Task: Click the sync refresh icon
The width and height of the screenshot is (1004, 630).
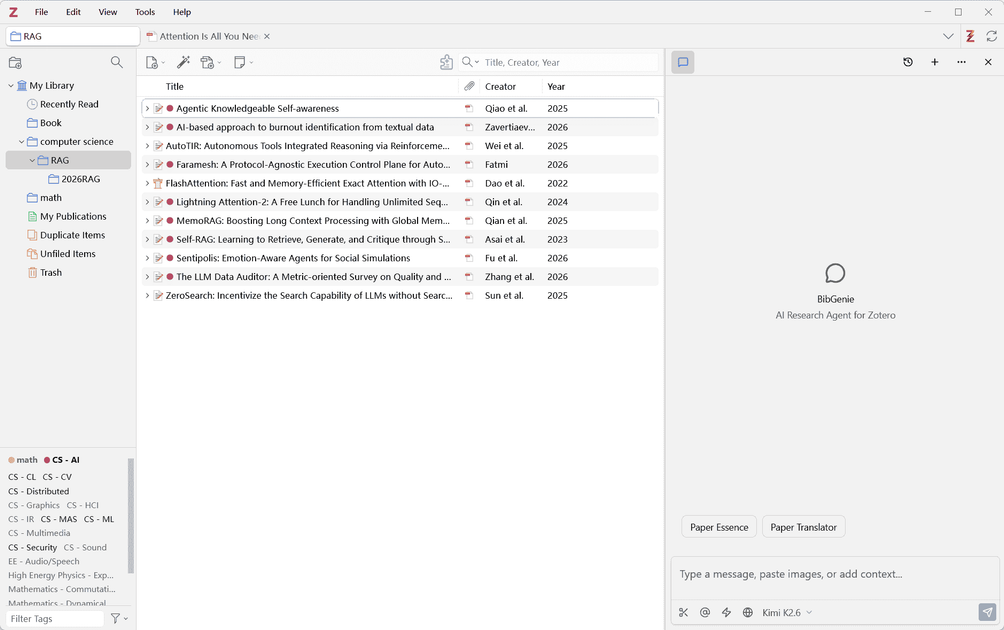Action: tap(992, 36)
